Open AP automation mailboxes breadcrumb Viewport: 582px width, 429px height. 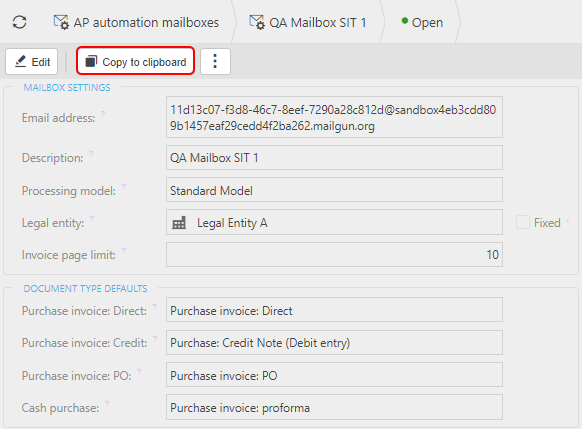136,22
